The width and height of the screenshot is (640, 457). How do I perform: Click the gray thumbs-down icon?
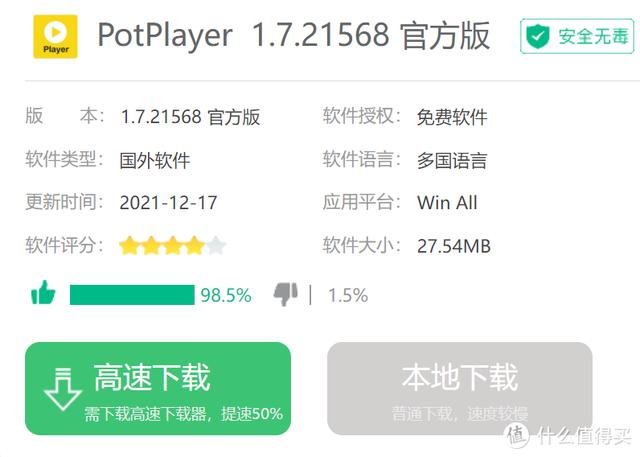pyautogui.click(x=286, y=293)
